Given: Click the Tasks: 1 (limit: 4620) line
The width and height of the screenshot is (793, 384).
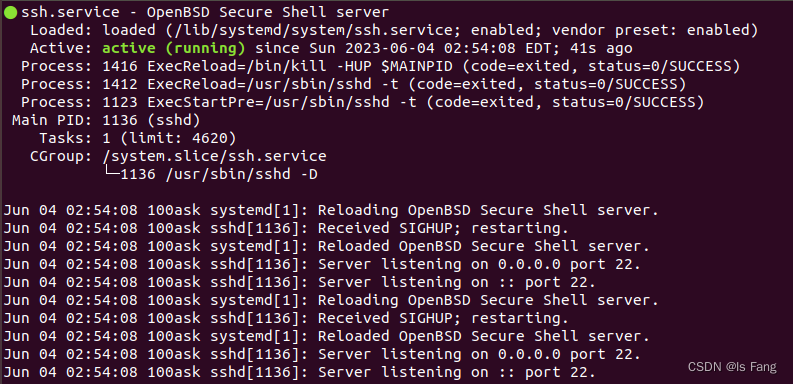Looking at the screenshot, I should (138, 138).
